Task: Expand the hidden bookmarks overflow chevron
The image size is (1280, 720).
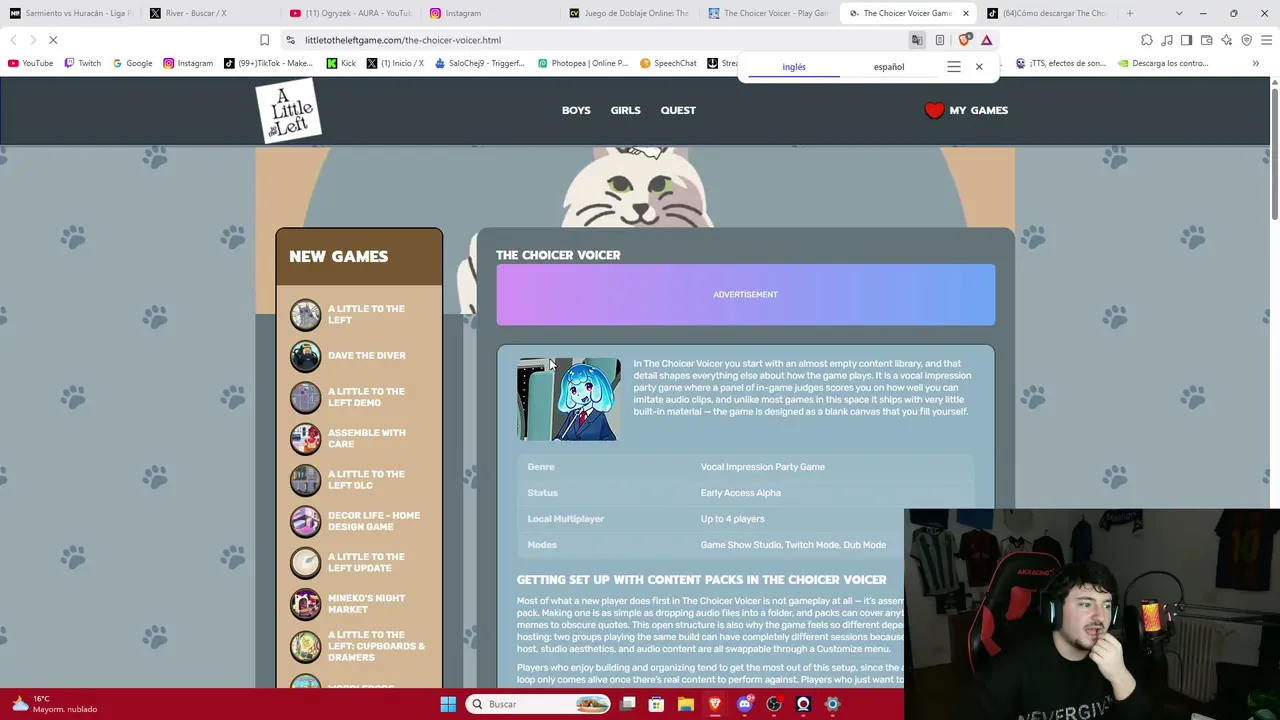Action: (x=1255, y=63)
